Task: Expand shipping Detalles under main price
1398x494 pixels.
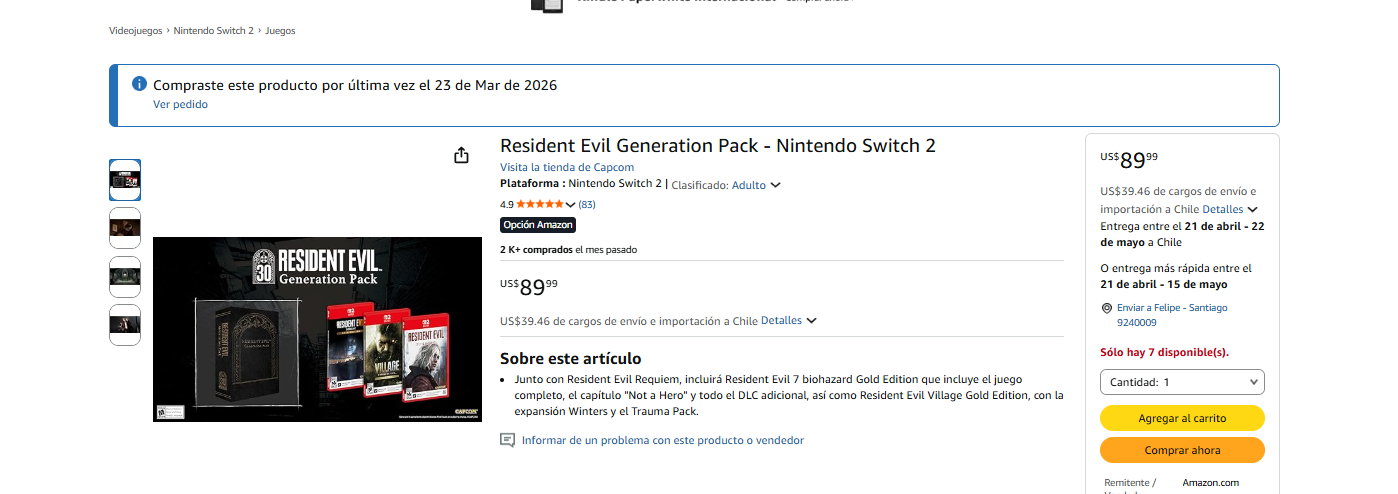Action: coord(788,321)
